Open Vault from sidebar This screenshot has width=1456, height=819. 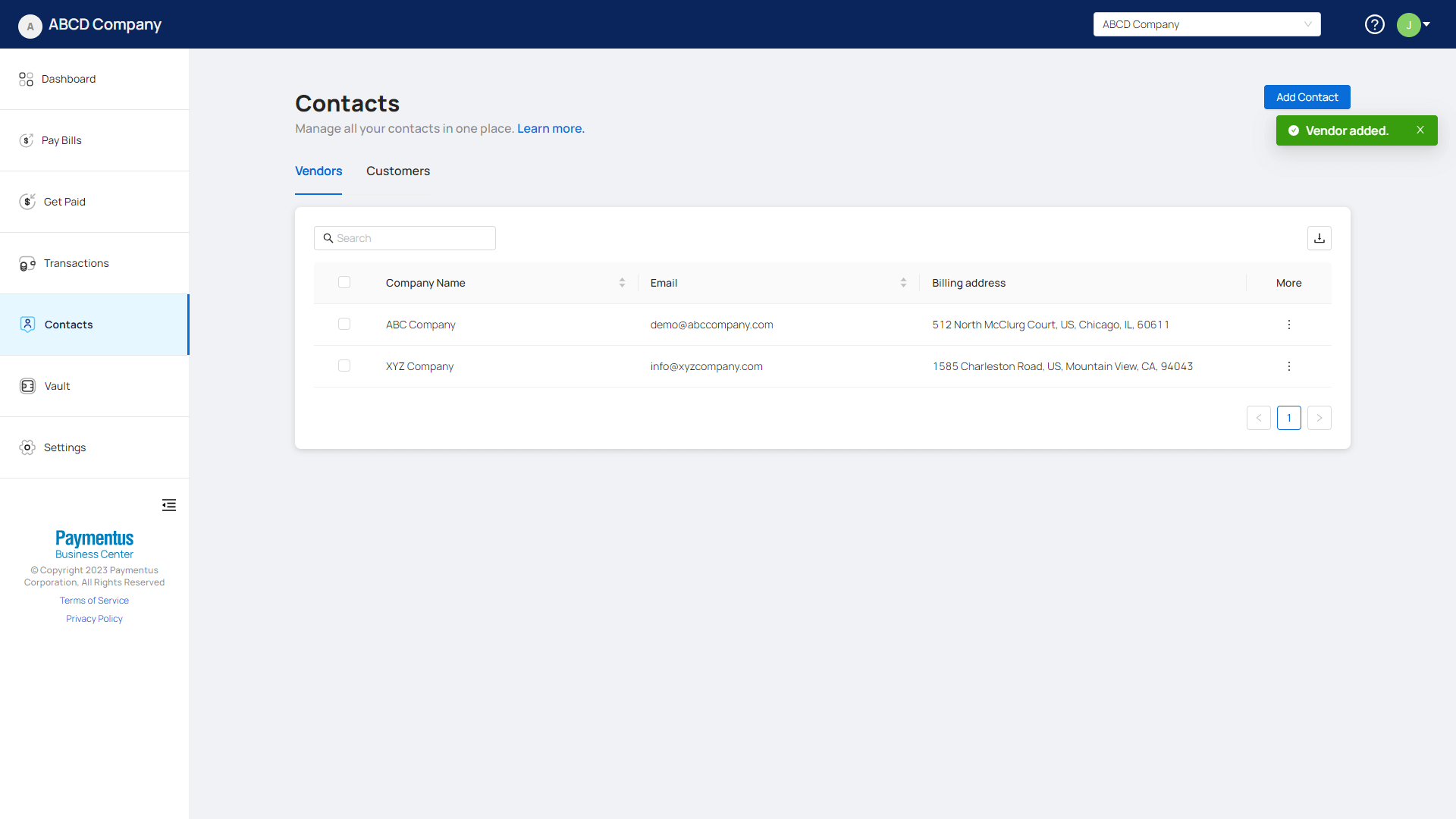[57, 386]
